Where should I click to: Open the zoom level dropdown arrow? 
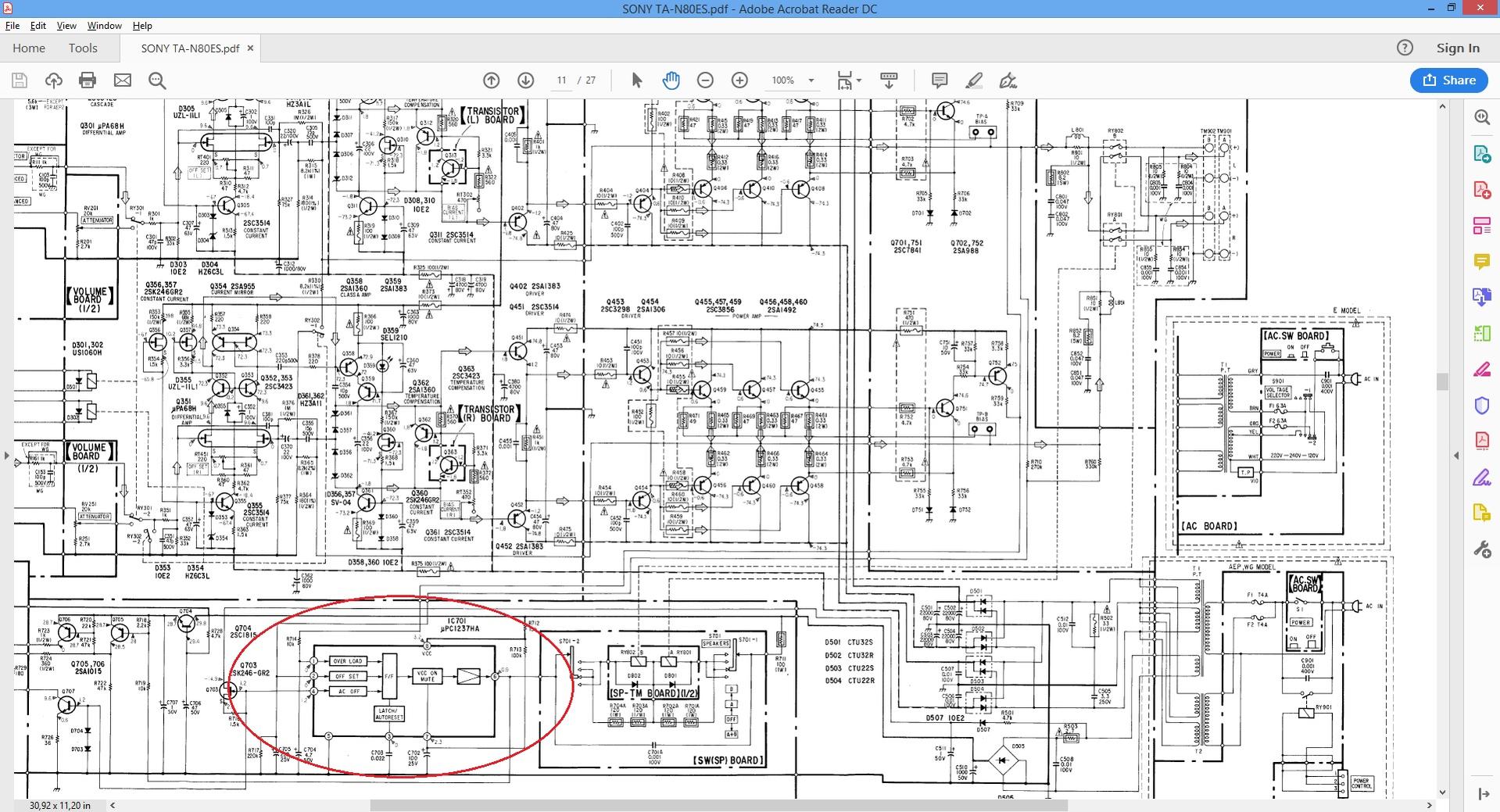[811, 80]
